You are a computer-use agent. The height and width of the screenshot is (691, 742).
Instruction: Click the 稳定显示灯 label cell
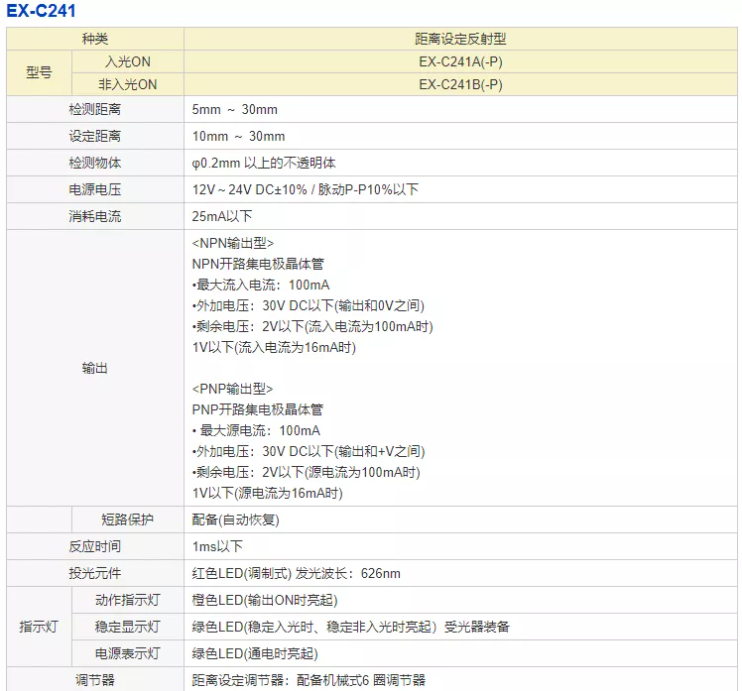[128, 627]
